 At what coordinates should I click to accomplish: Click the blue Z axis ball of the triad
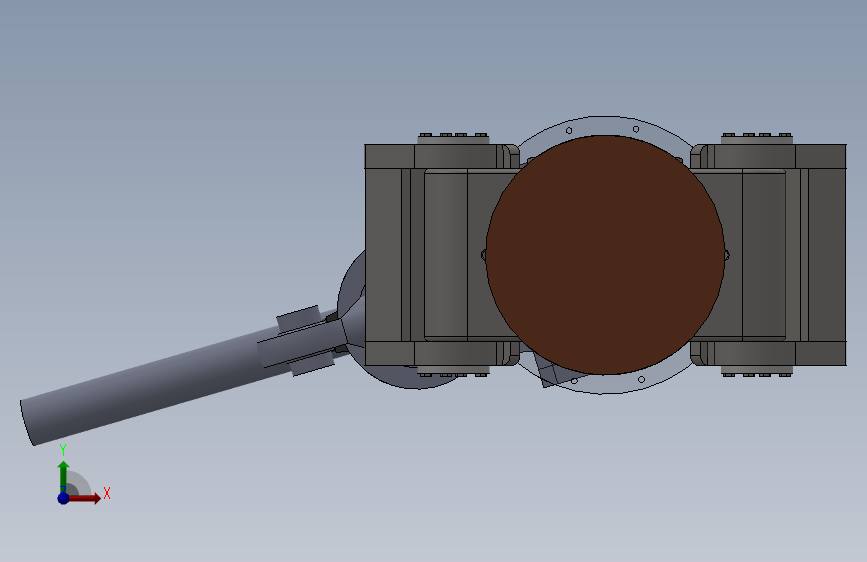coord(63,498)
